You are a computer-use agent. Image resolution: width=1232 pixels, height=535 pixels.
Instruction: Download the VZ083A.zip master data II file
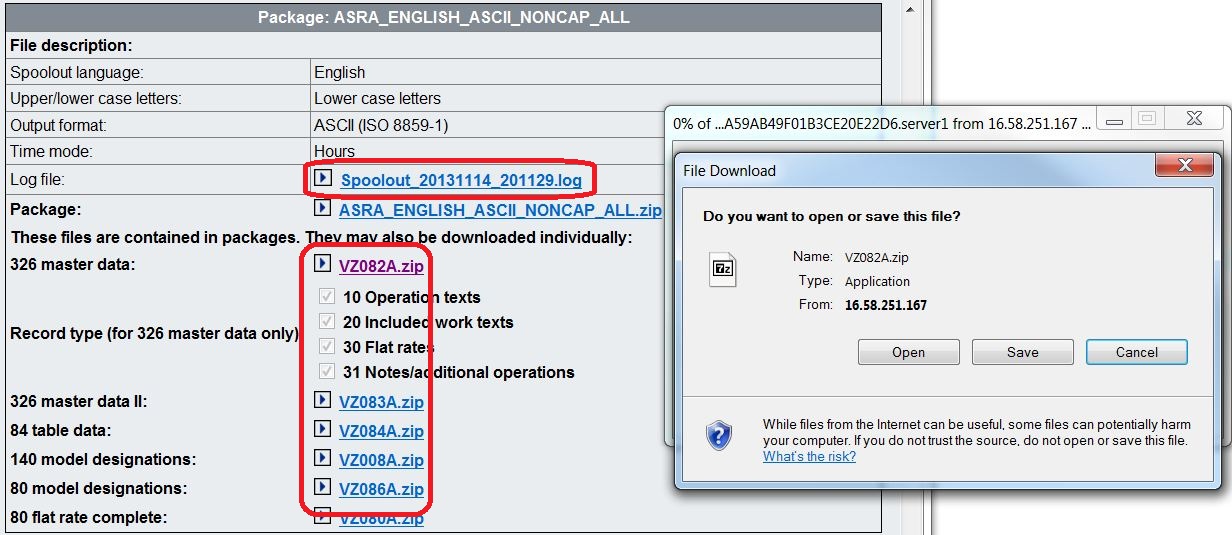click(381, 402)
